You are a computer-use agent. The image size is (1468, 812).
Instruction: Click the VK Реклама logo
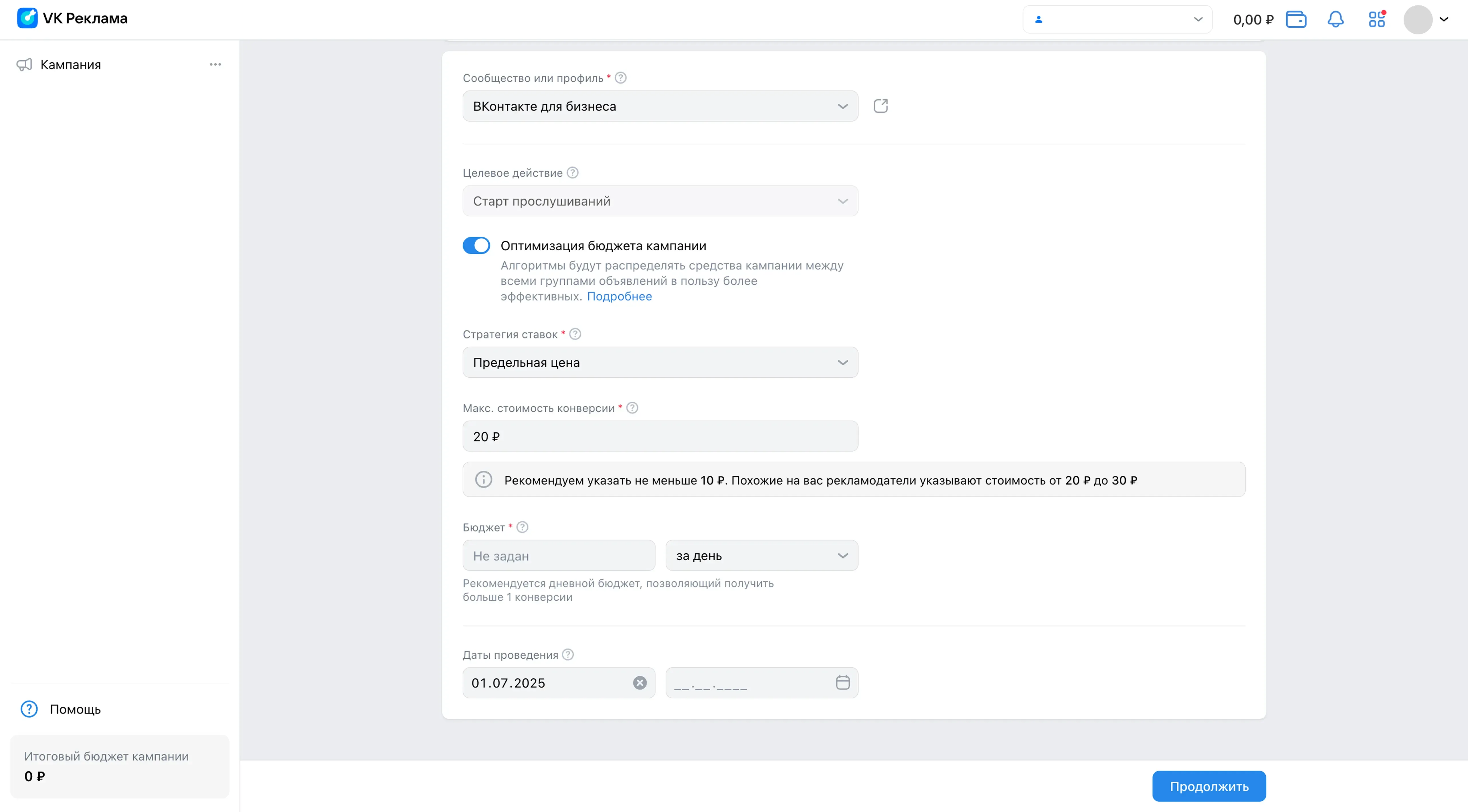(x=72, y=18)
